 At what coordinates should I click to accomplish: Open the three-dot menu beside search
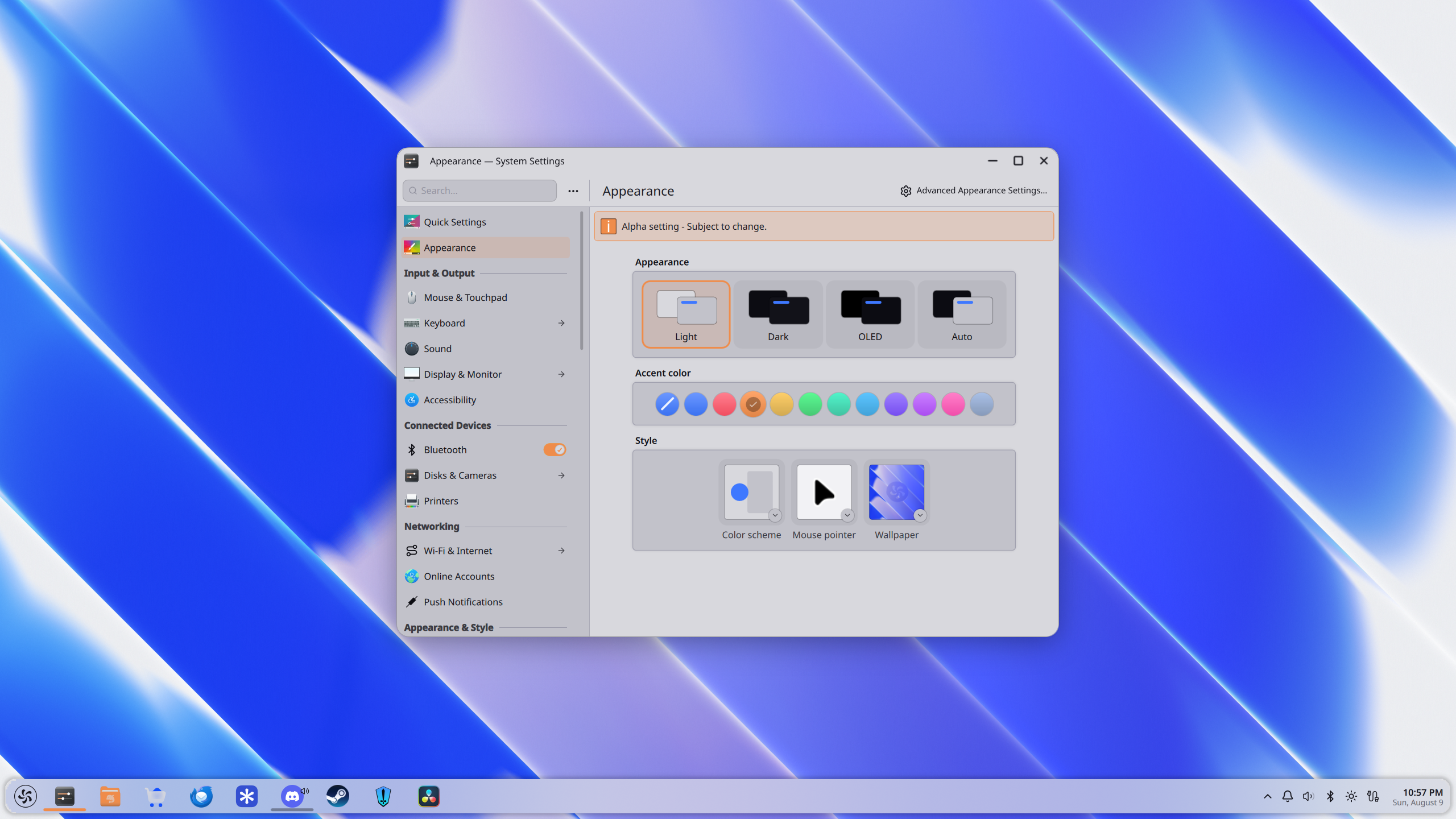[573, 191]
